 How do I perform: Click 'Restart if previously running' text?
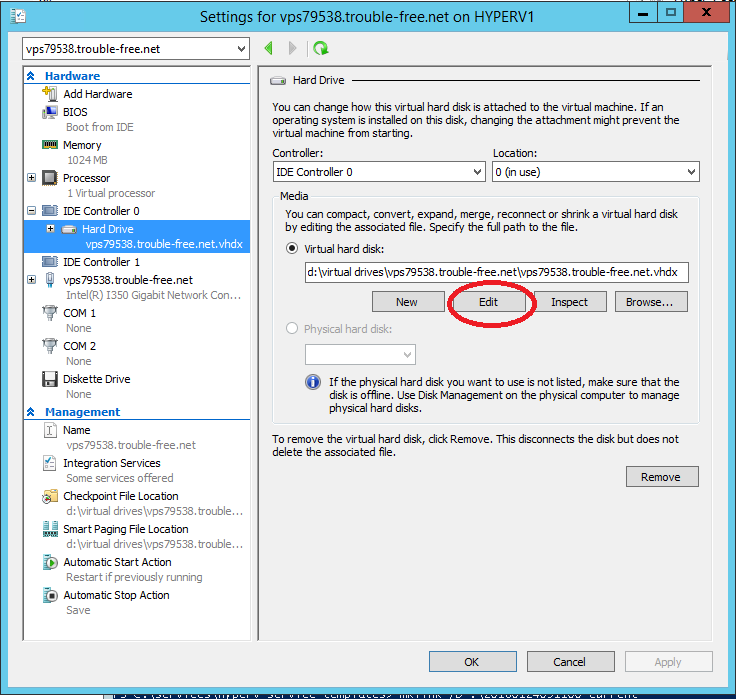pyautogui.click(x=134, y=577)
